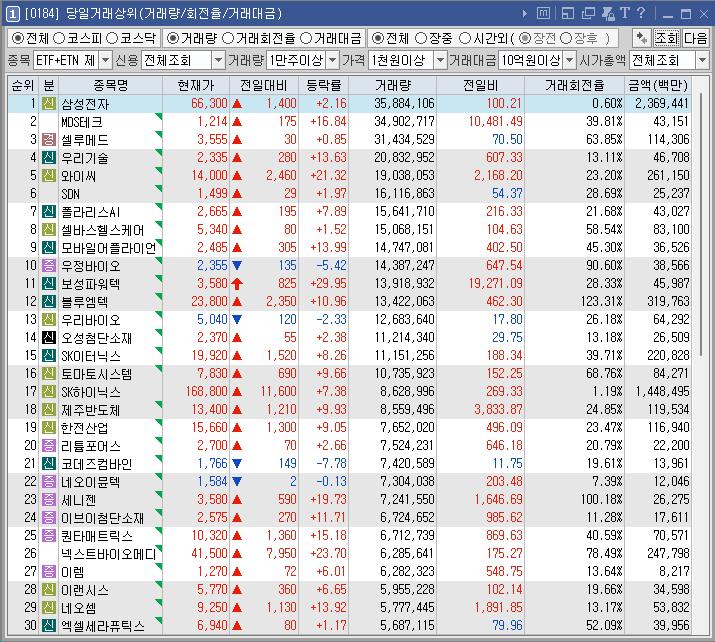Select stock name 삼성전자
The width and height of the screenshot is (715, 642).
tap(85, 104)
